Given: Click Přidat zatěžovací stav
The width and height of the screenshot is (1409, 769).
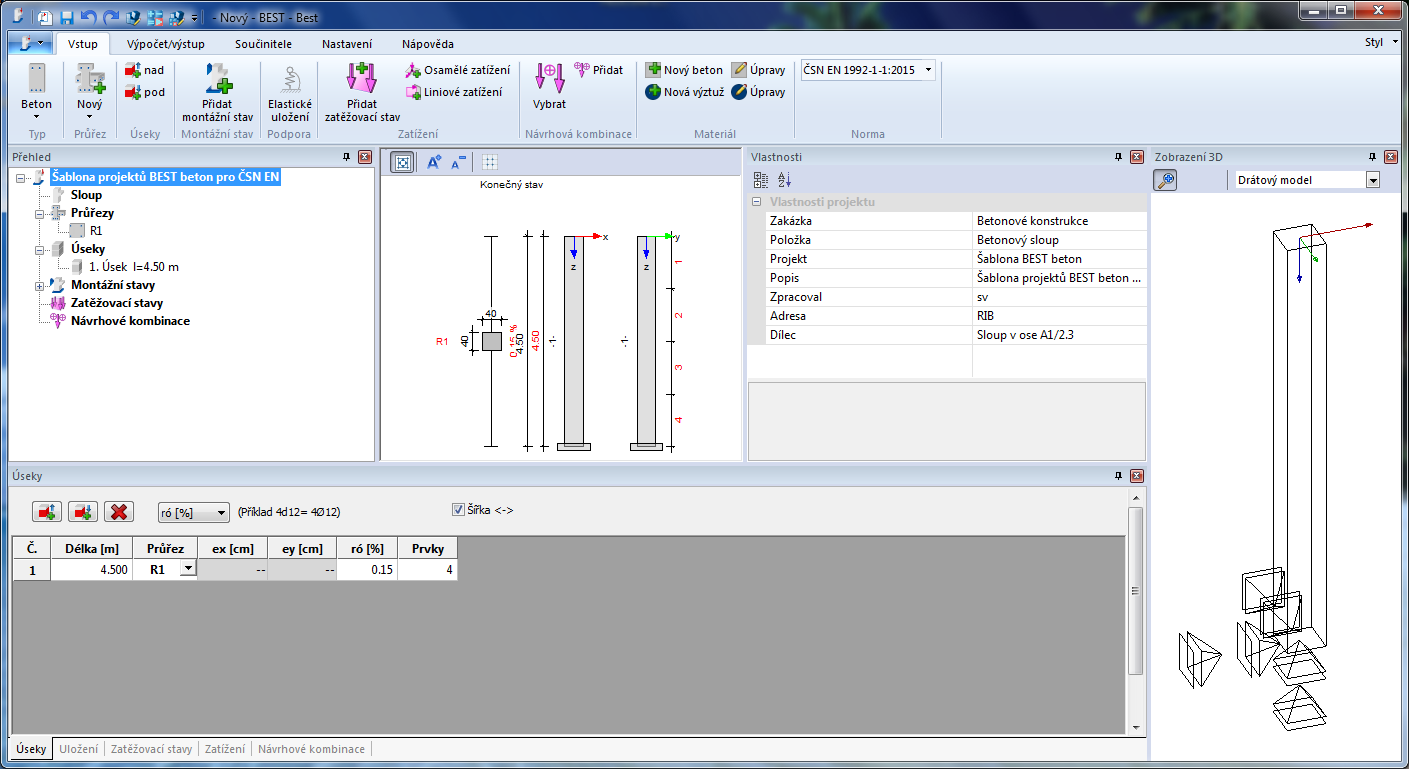Looking at the screenshot, I should pyautogui.click(x=362, y=92).
